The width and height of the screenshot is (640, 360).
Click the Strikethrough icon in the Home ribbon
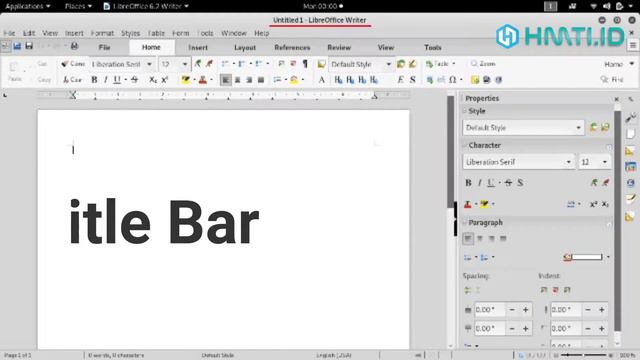click(x=134, y=80)
